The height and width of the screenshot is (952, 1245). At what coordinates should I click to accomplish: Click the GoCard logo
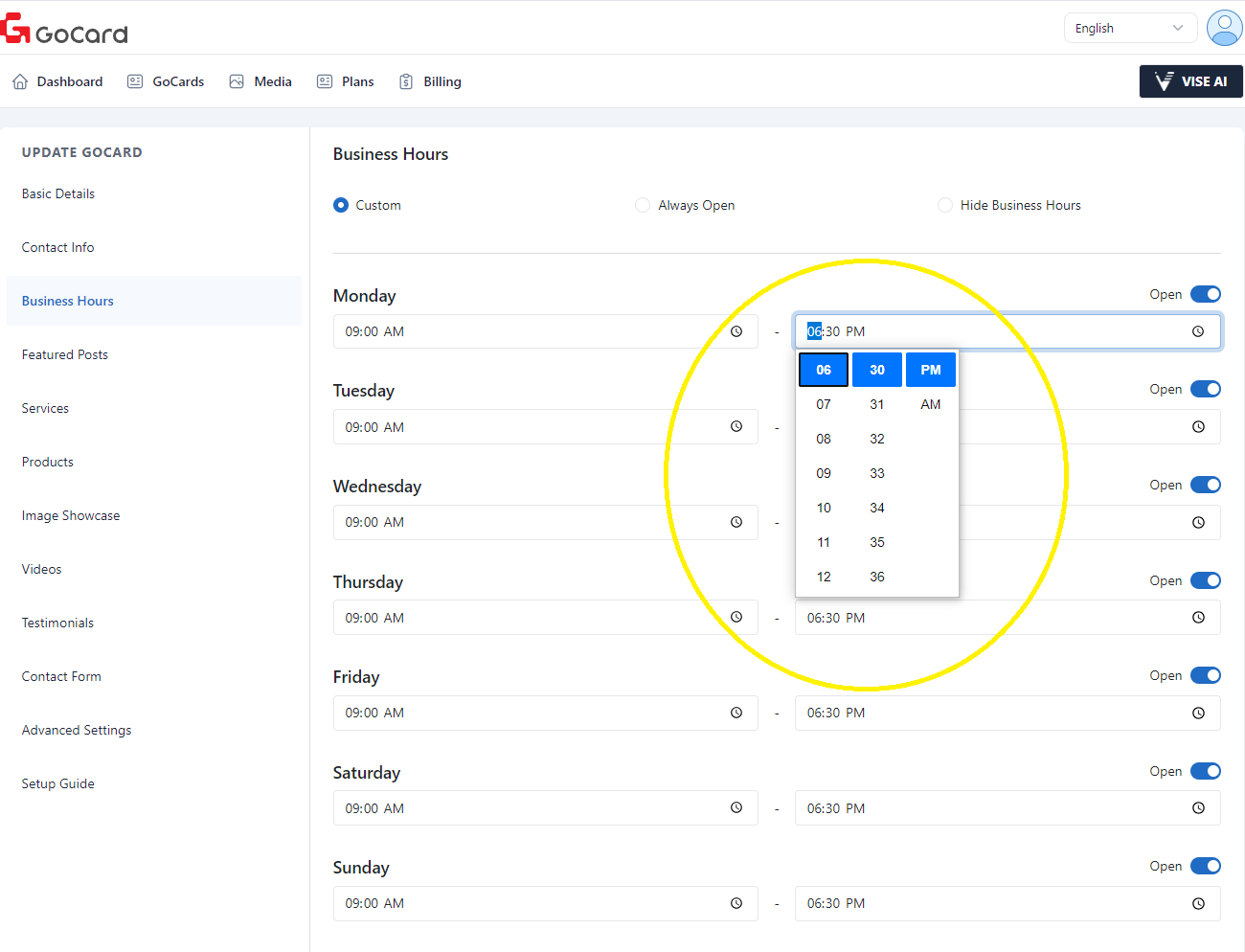click(x=65, y=30)
